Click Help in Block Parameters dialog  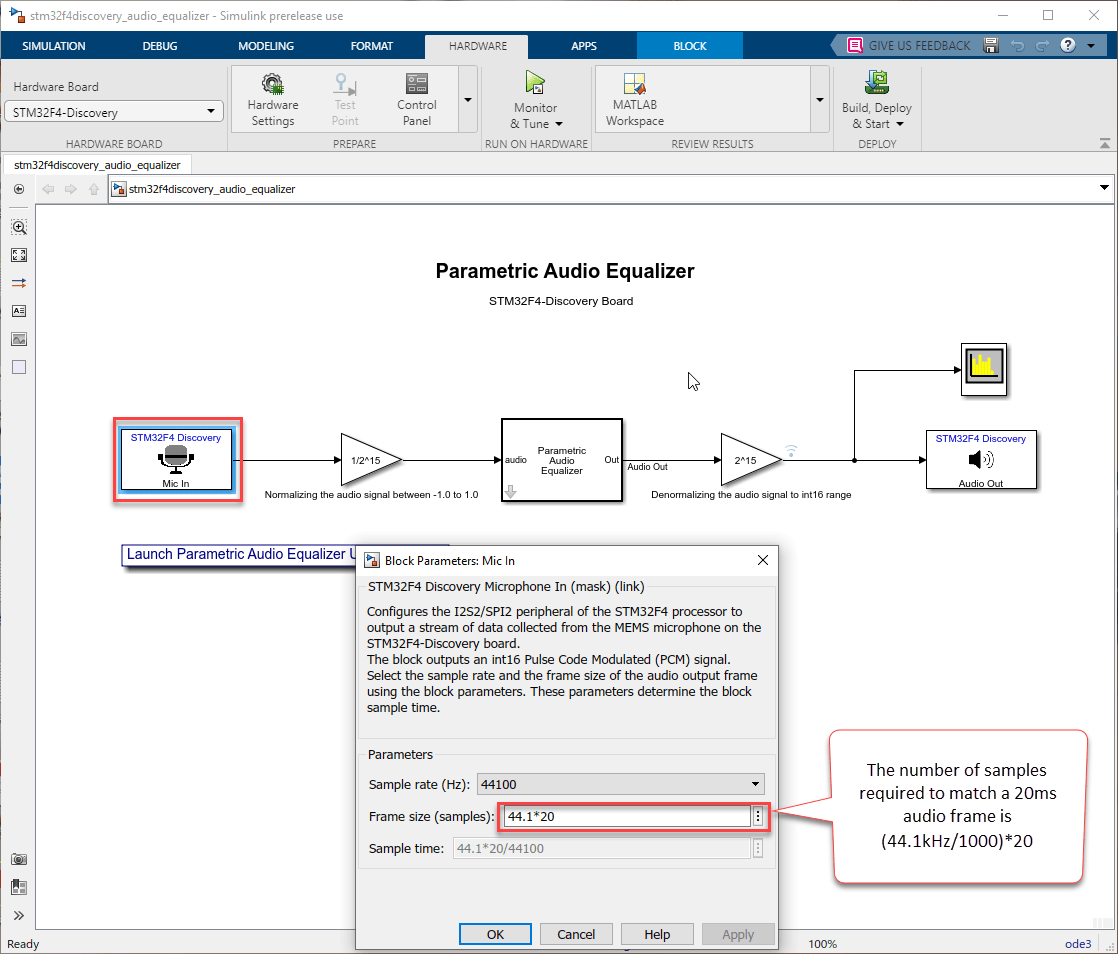[x=657, y=934]
